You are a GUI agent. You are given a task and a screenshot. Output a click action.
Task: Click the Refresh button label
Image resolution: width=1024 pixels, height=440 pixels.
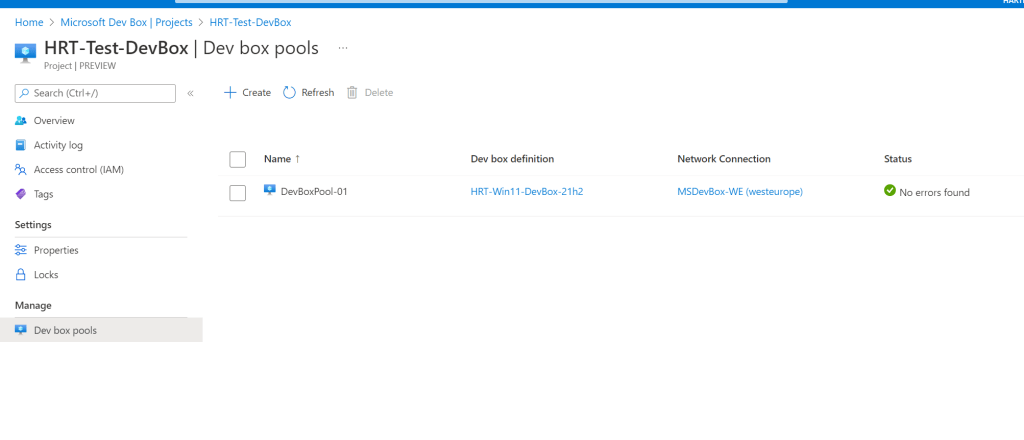coord(317,93)
